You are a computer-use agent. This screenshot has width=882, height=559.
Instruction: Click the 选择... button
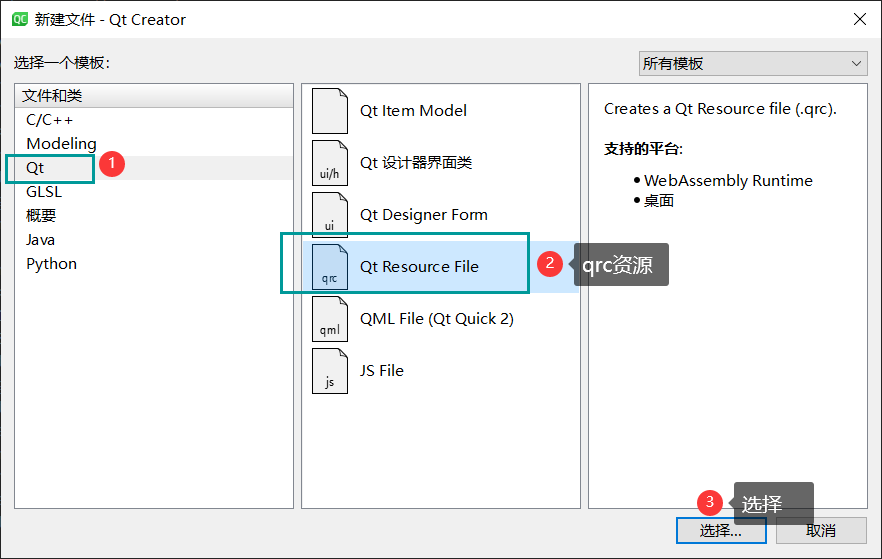pos(721,530)
